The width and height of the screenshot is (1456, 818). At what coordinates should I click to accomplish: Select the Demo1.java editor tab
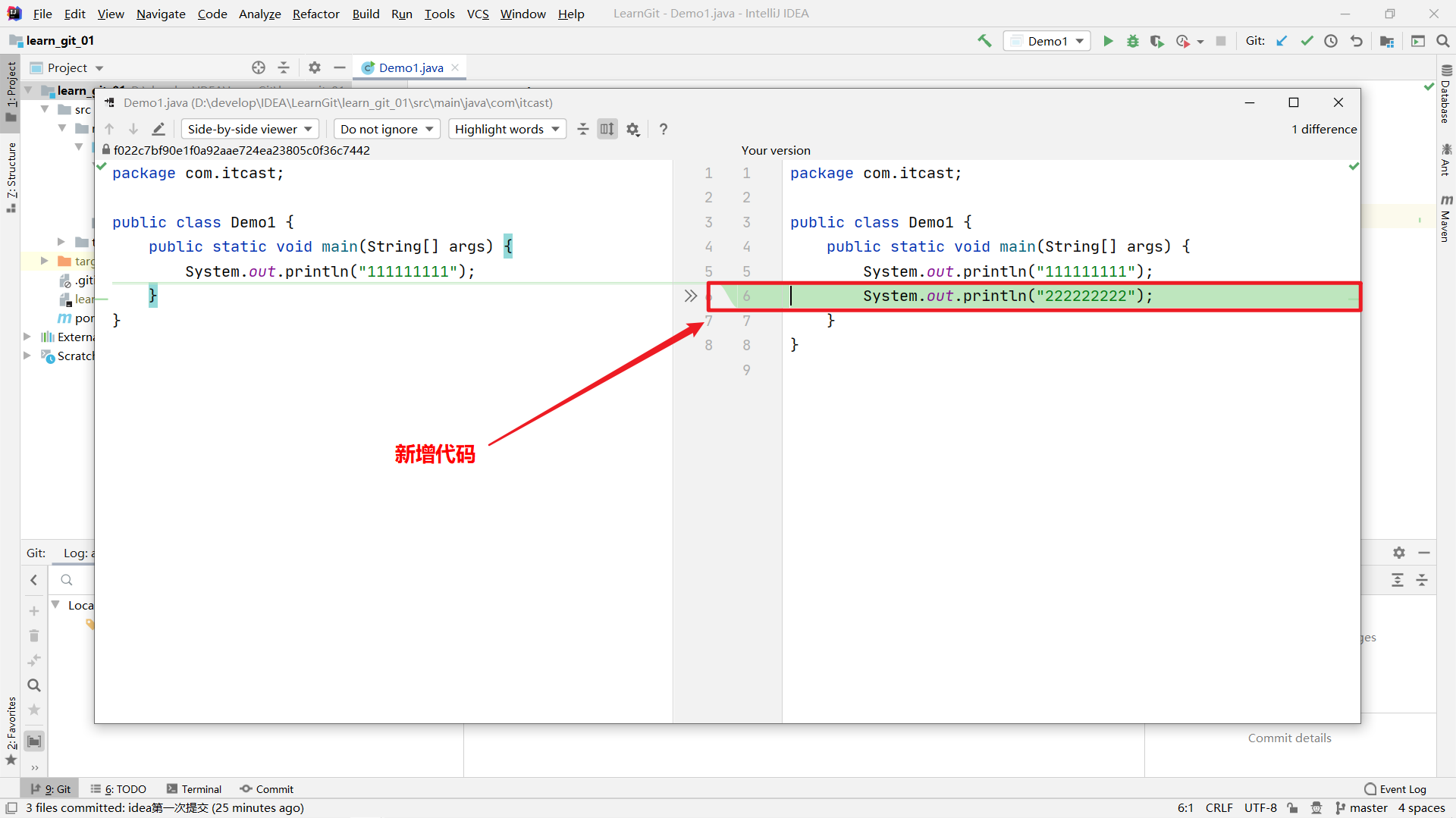click(411, 67)
